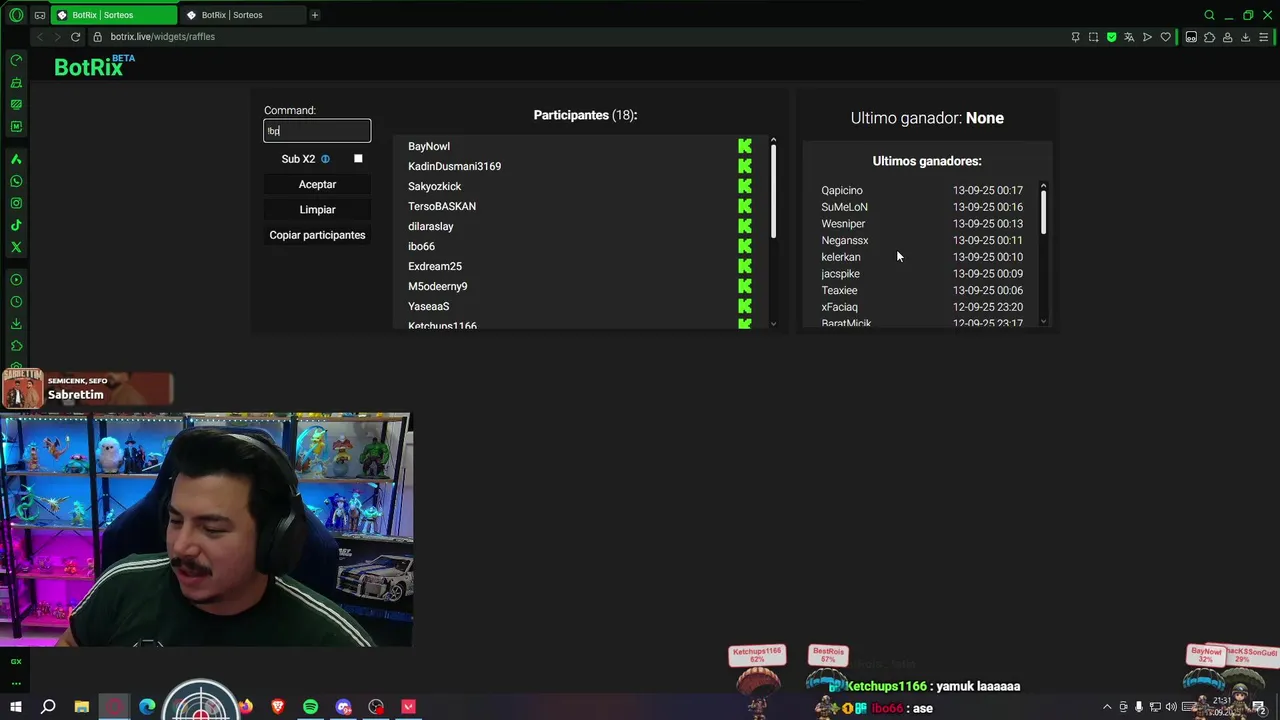The image size is (1280, 720).
Task: Open the GX Control speedometer sidebar icon
Action: 16,60
